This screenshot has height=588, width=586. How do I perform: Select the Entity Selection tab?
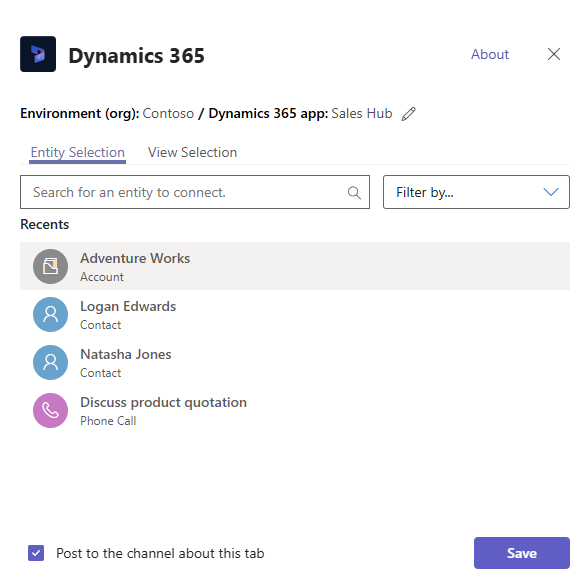(78, 152)
